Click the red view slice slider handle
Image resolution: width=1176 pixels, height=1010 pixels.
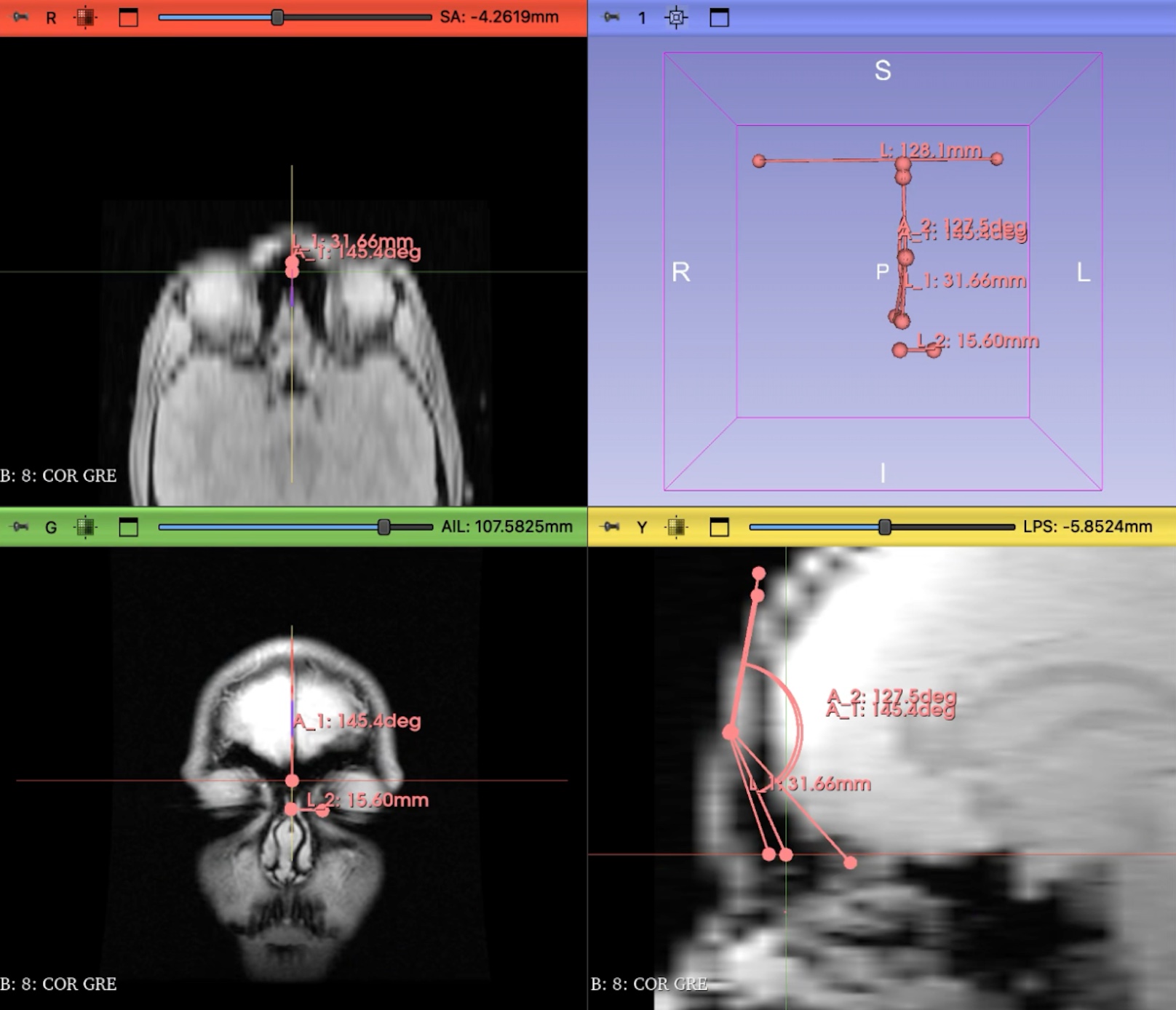tap(277, 17)
